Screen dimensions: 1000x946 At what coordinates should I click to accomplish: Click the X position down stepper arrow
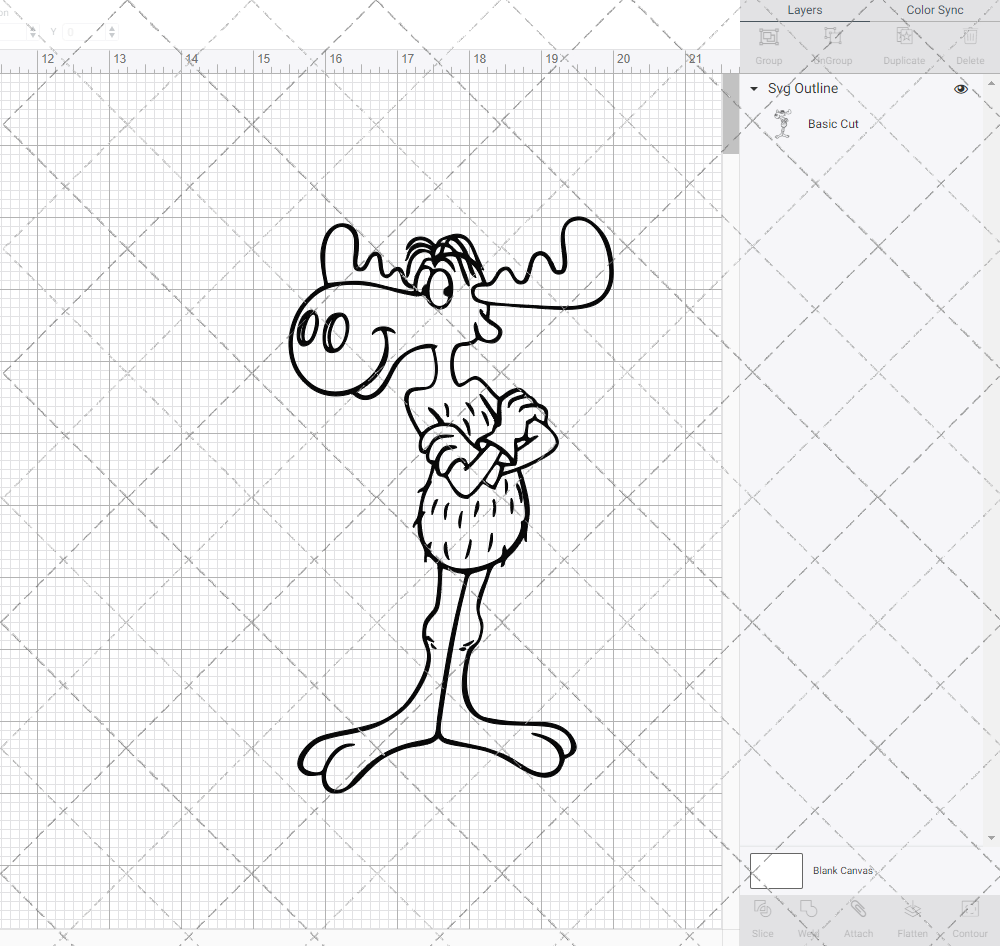pos(33,36)
